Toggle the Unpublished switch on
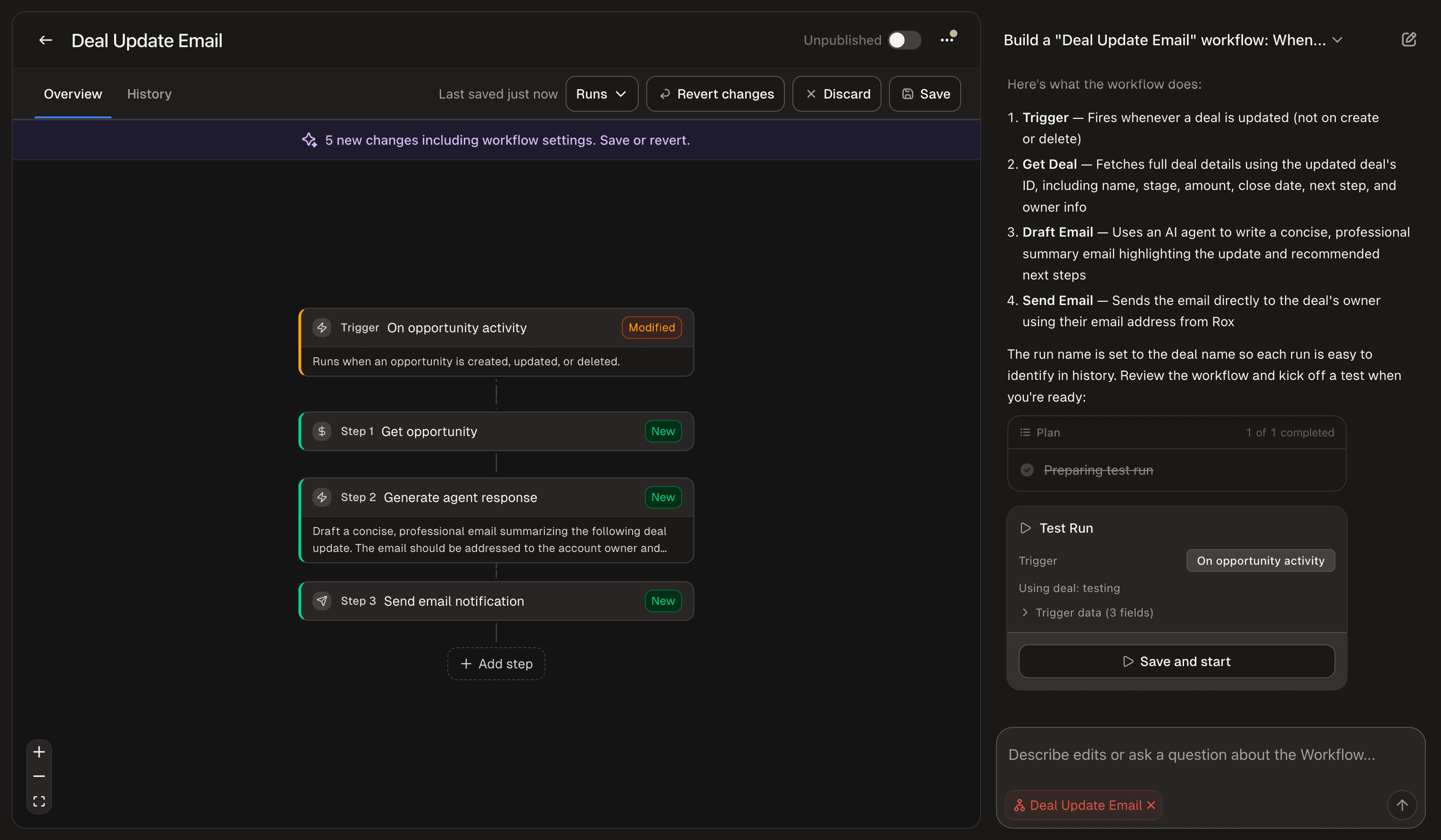 904,40
